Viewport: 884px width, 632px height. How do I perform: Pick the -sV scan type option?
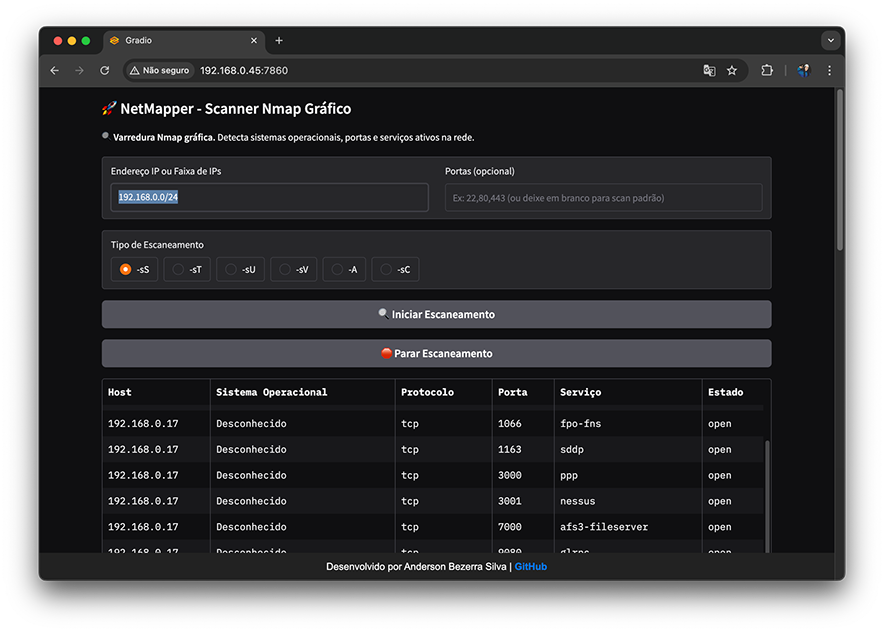coord(294,269)
